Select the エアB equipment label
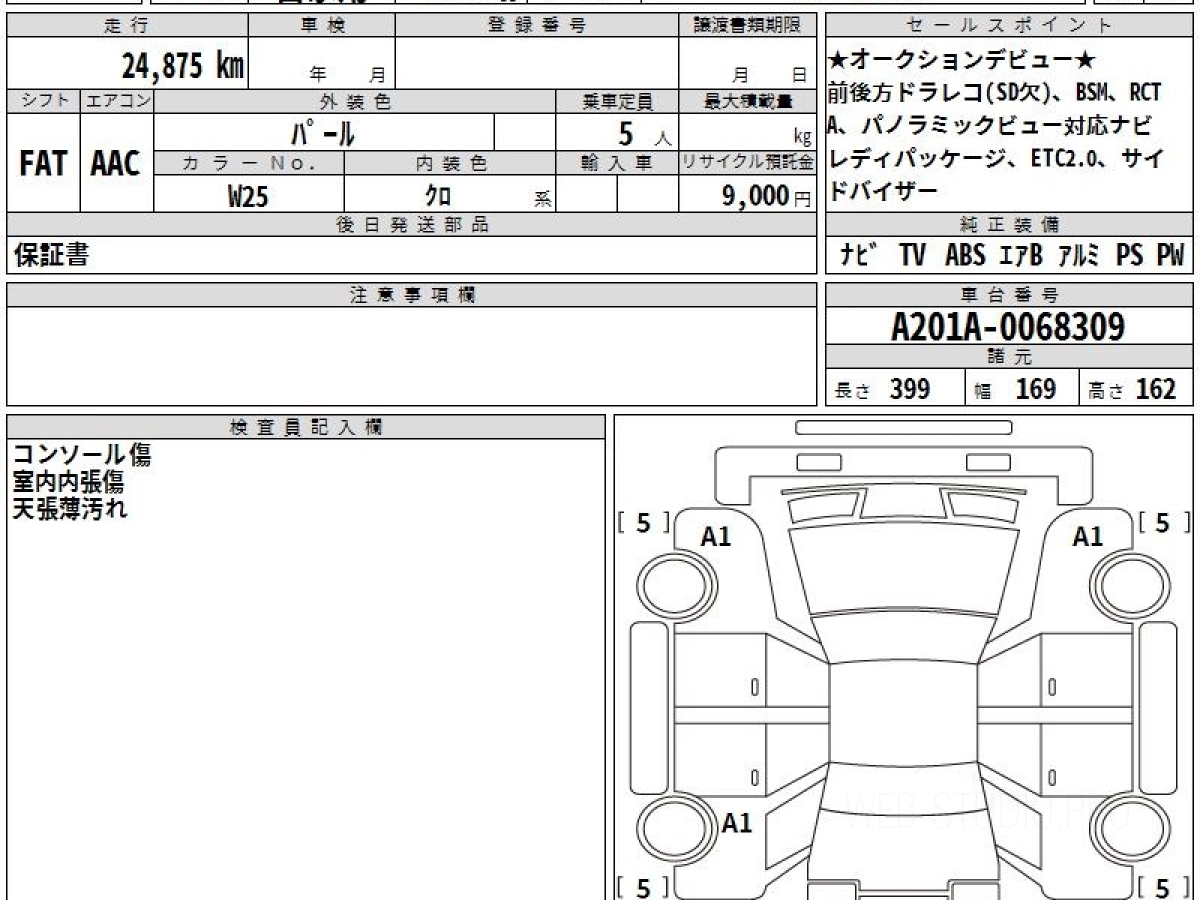 coord(1021,256)
